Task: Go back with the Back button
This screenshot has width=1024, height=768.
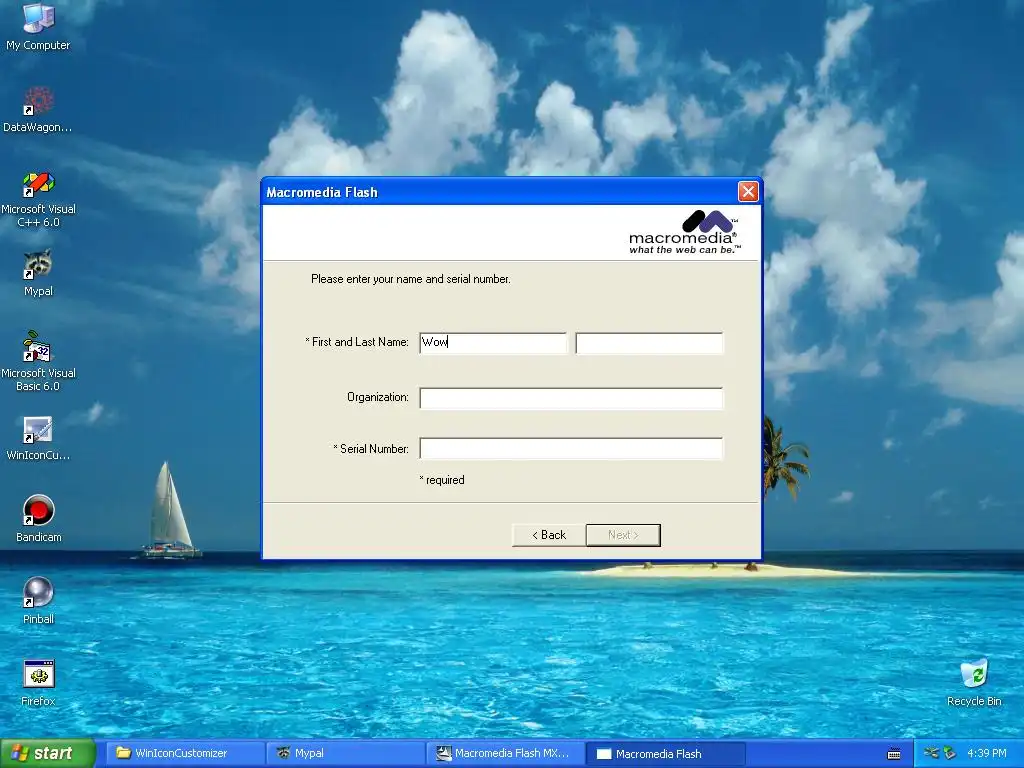Action: tap(549, 535)
